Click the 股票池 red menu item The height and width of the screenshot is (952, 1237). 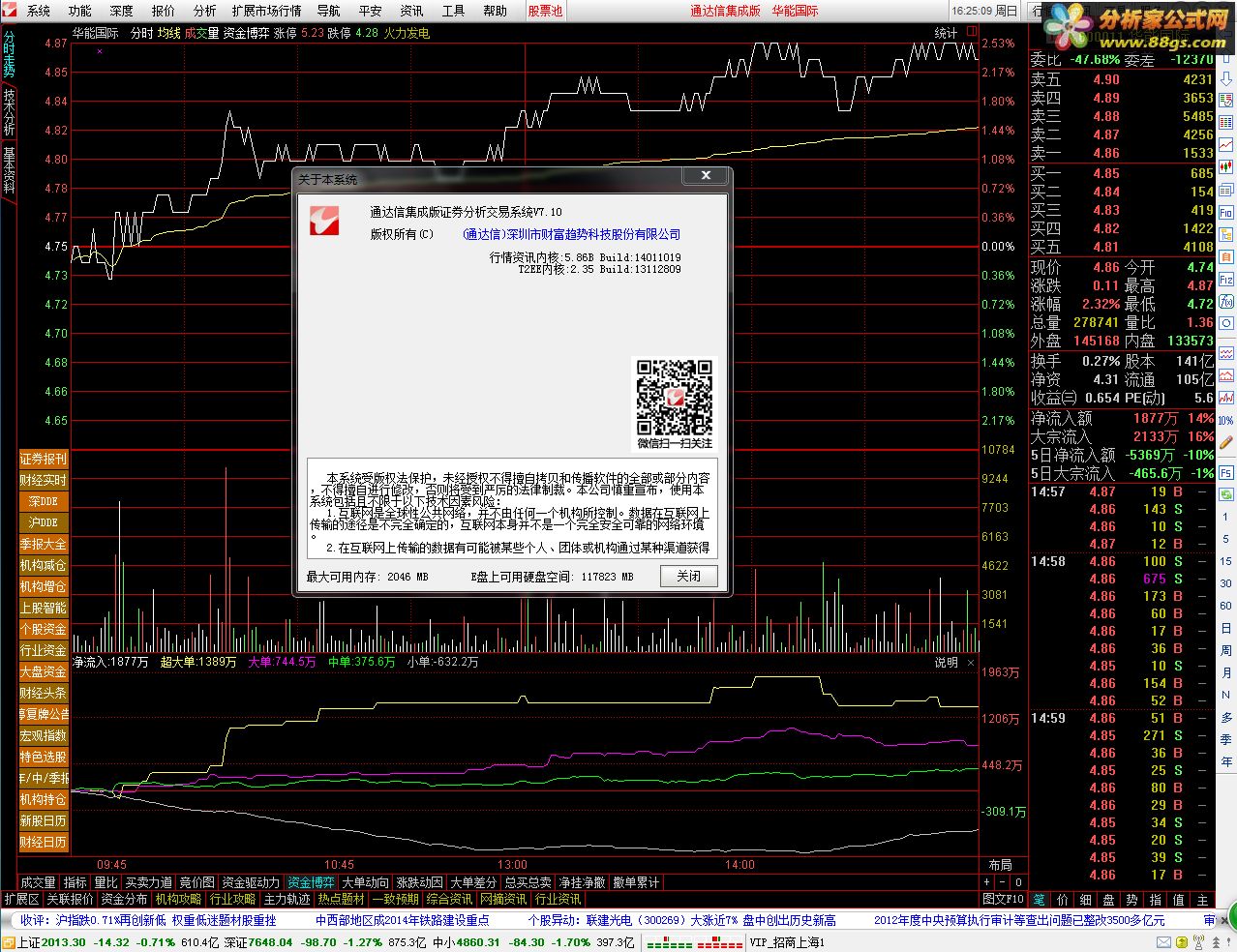point(545,11)
